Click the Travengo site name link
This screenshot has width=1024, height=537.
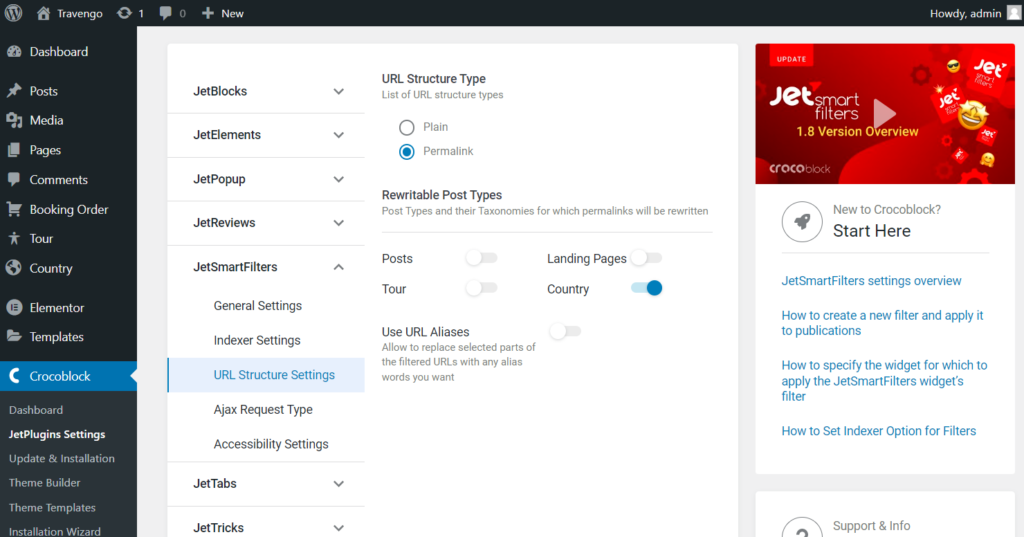[x=80, y=13]
